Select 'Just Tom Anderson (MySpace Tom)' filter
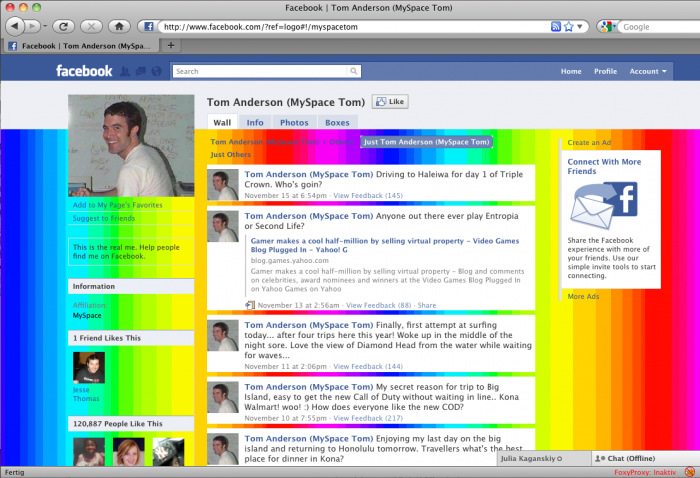This screenshot has height=478, width=700. [426, 142]
